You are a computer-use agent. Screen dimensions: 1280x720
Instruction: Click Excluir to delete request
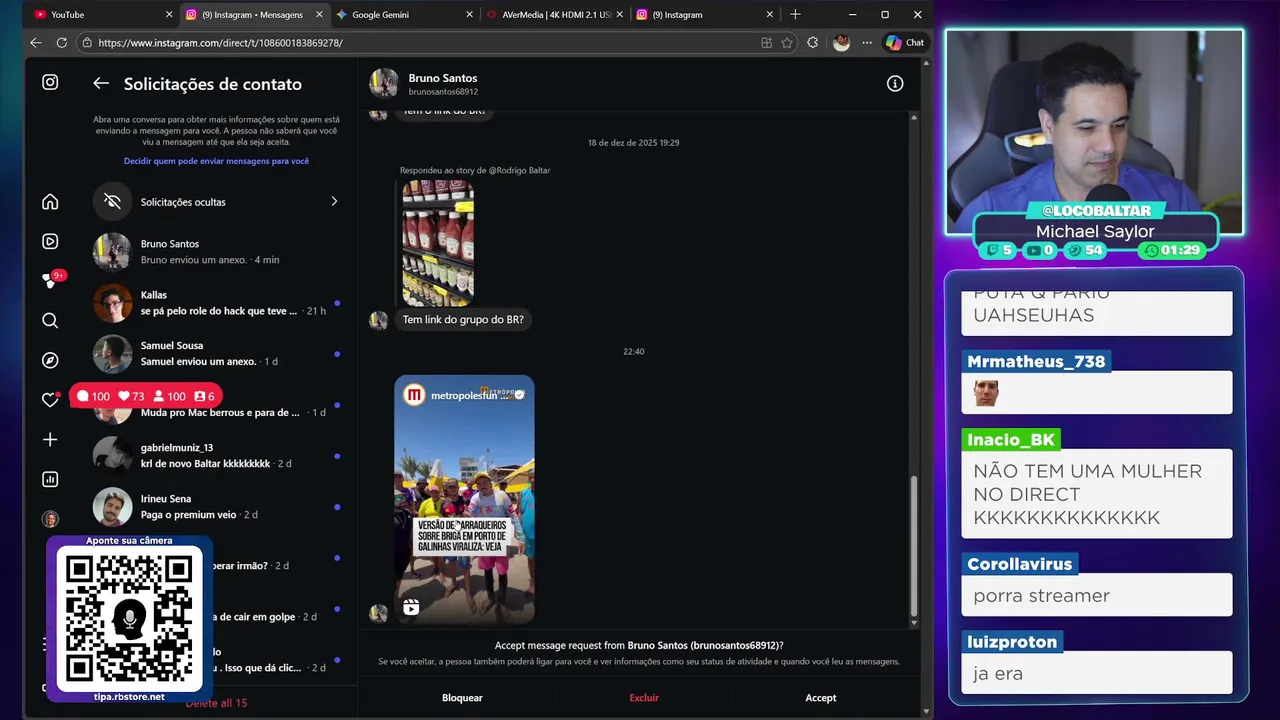[644, 698]
